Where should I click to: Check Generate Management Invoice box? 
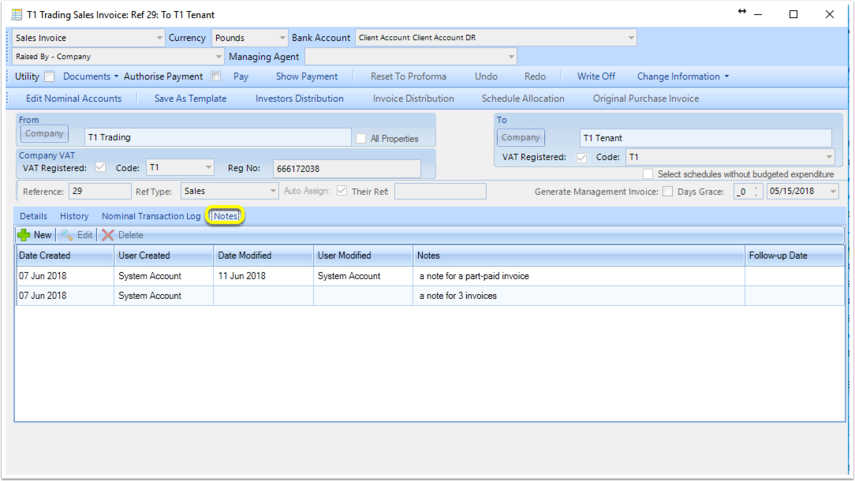tap(667, 191)
